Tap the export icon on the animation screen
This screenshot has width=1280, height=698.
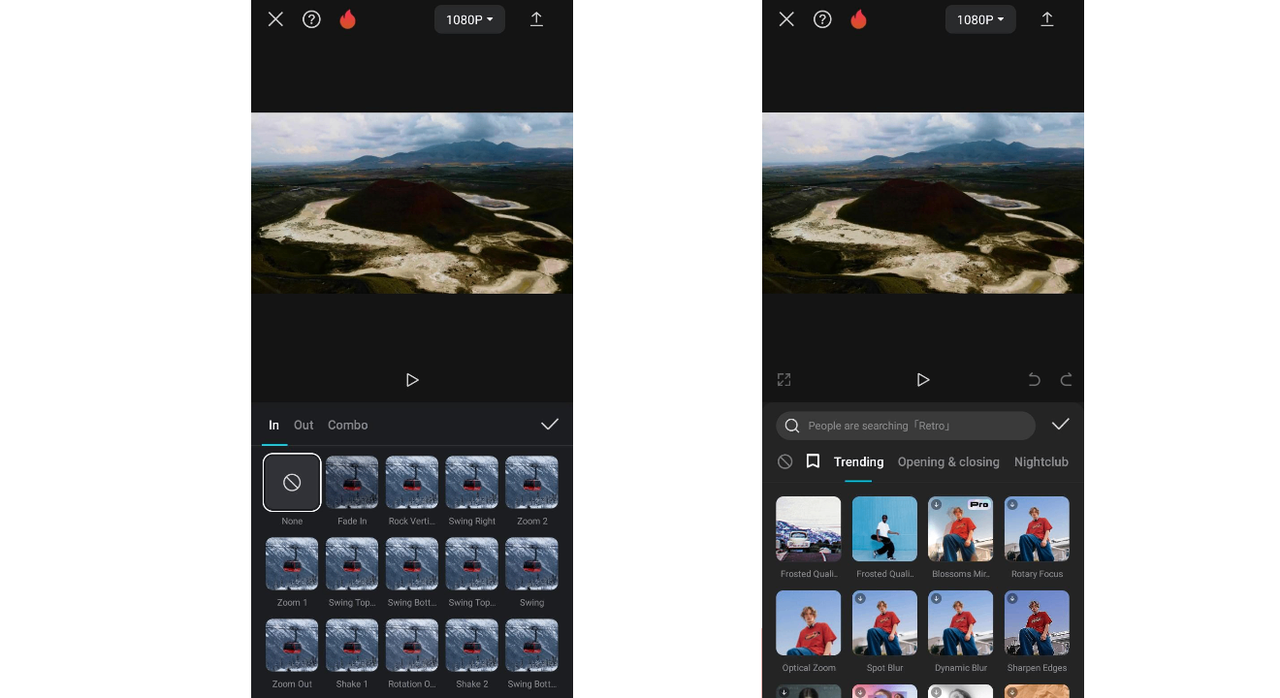click(x=537, y=19)
